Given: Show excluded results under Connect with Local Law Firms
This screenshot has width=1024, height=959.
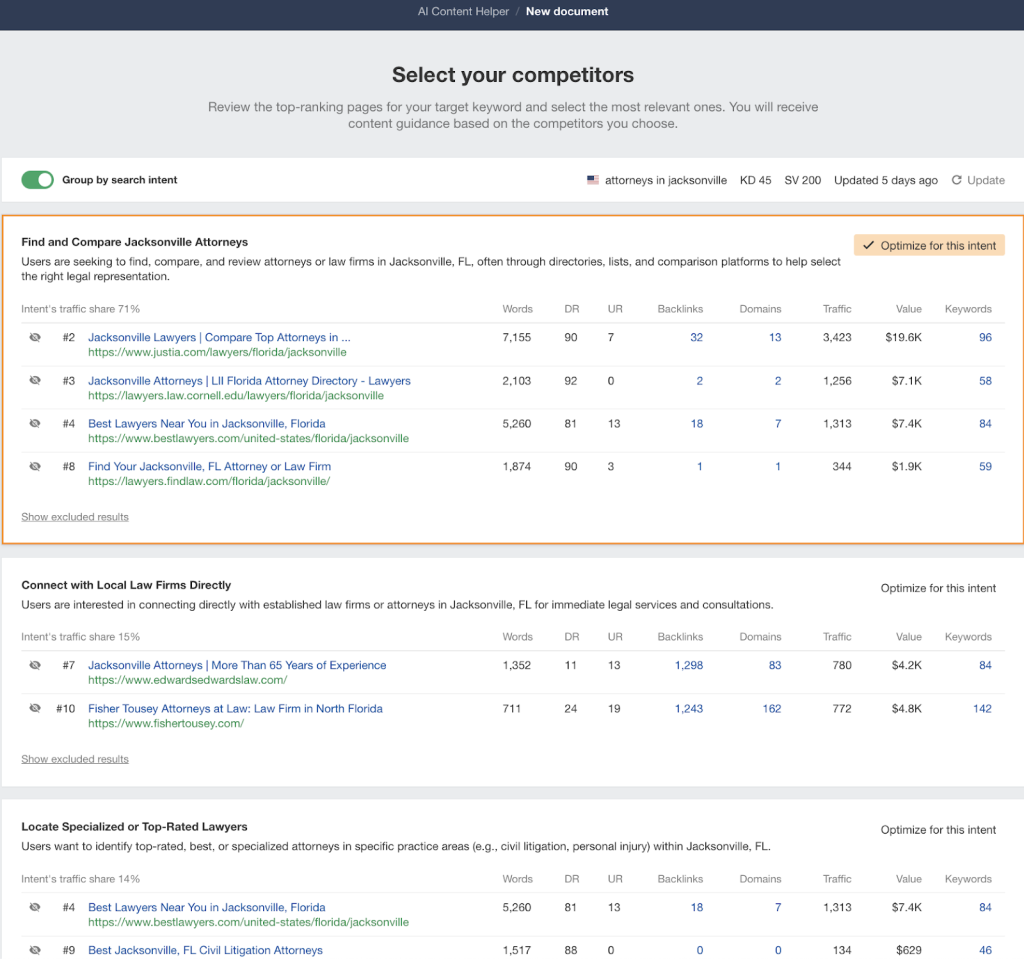Looking at the screenshot, I should point(75,758).
